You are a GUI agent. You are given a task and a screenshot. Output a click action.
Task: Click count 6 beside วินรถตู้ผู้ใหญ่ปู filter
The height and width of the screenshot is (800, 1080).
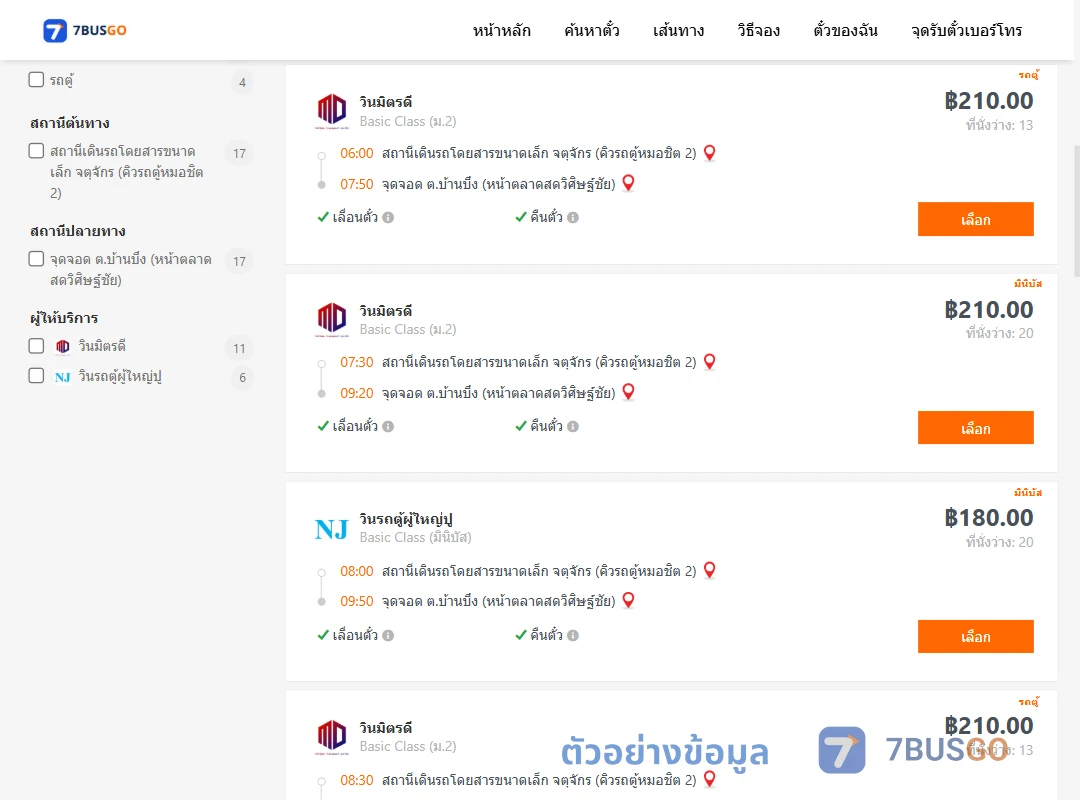coord(242,378)
